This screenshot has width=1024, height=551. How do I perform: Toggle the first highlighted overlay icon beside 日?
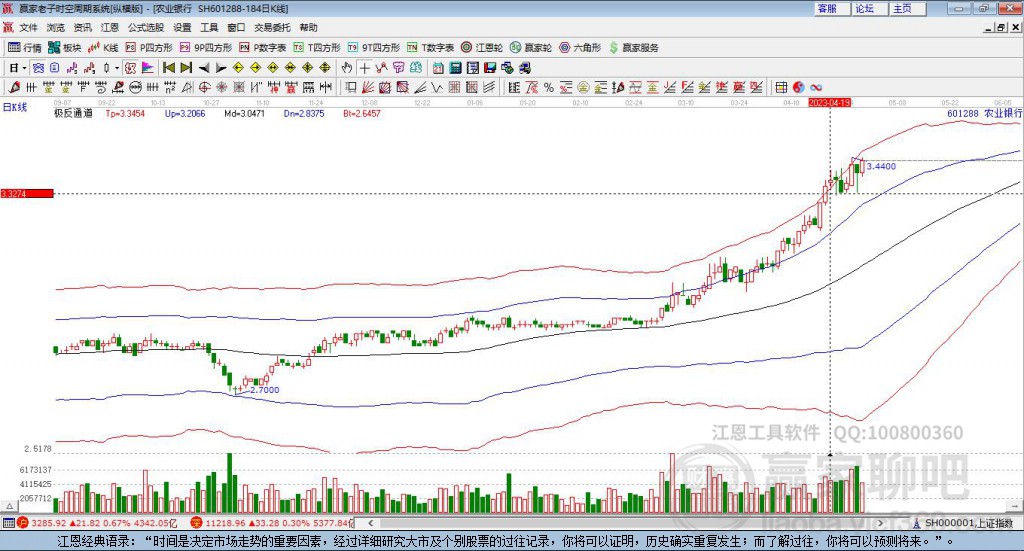(38, 67)
